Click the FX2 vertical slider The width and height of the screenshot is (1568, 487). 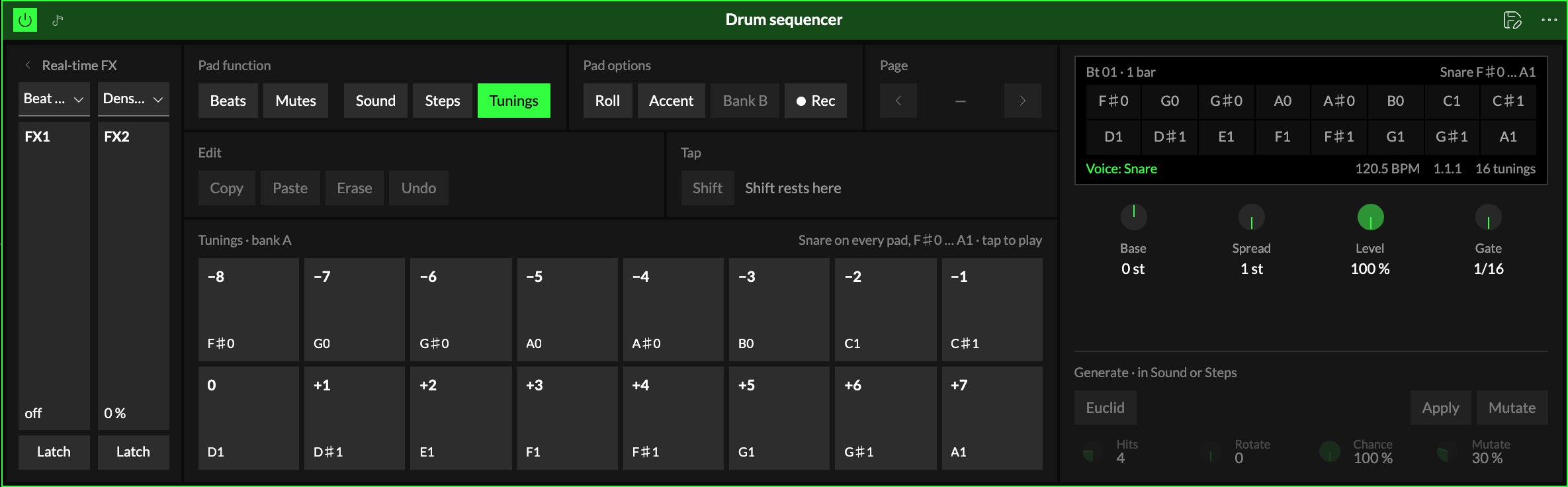pos(134,275)
